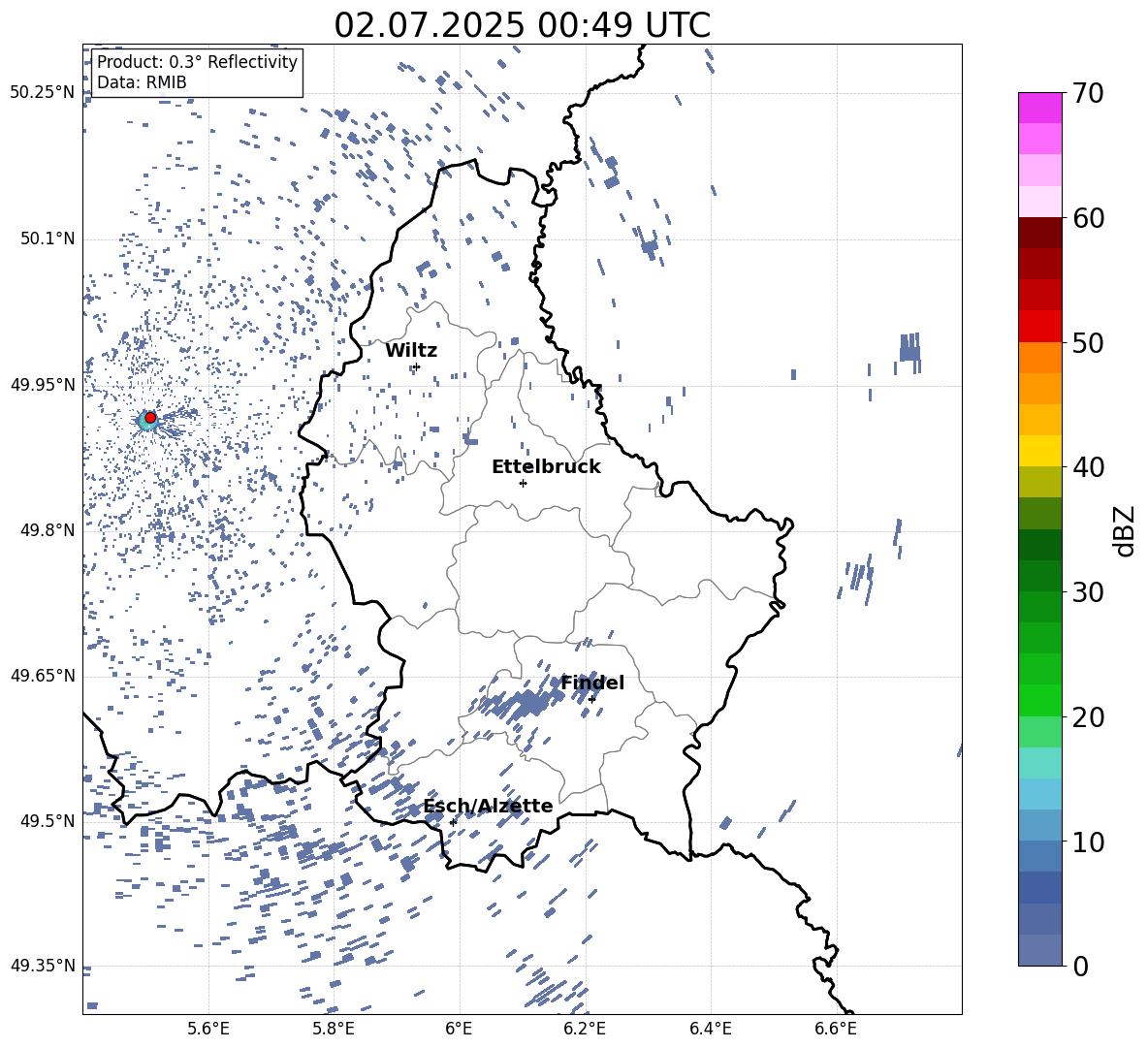
Task: Click the Data: RMIB source text
Action: click(x=142, y=82)
